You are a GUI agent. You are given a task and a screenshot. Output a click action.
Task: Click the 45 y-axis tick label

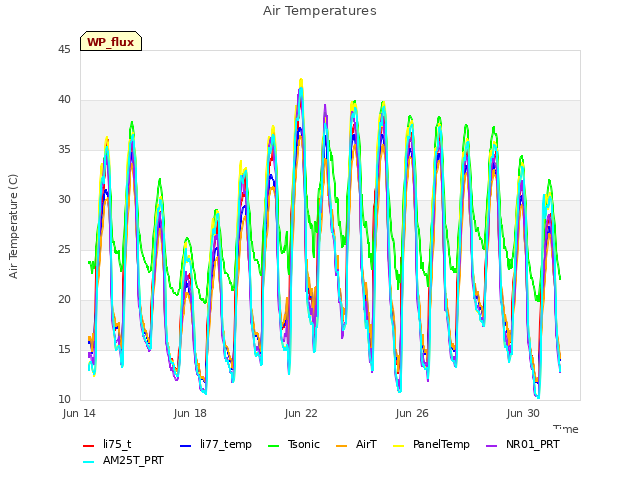pos(64,50)
